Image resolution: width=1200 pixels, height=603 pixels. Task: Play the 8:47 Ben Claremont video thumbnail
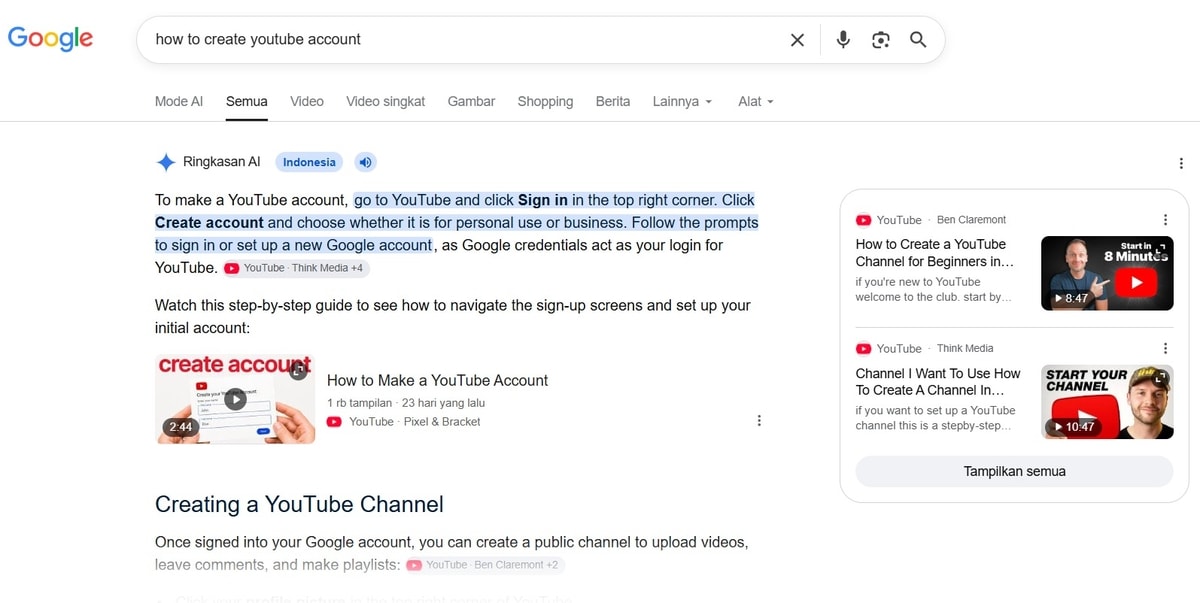pyautogui.click(x=1107, y=273)
